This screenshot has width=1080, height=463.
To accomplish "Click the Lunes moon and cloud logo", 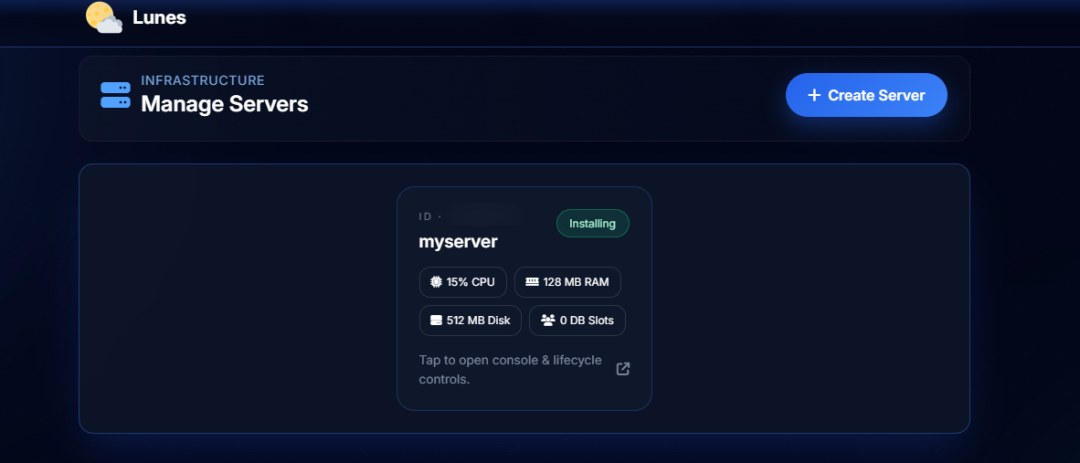I will tap(103, 18).
